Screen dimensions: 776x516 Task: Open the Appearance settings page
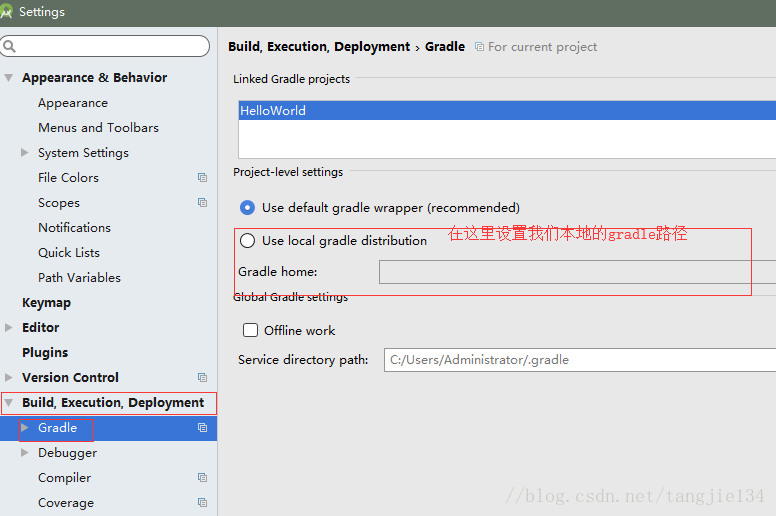[73, 103]
